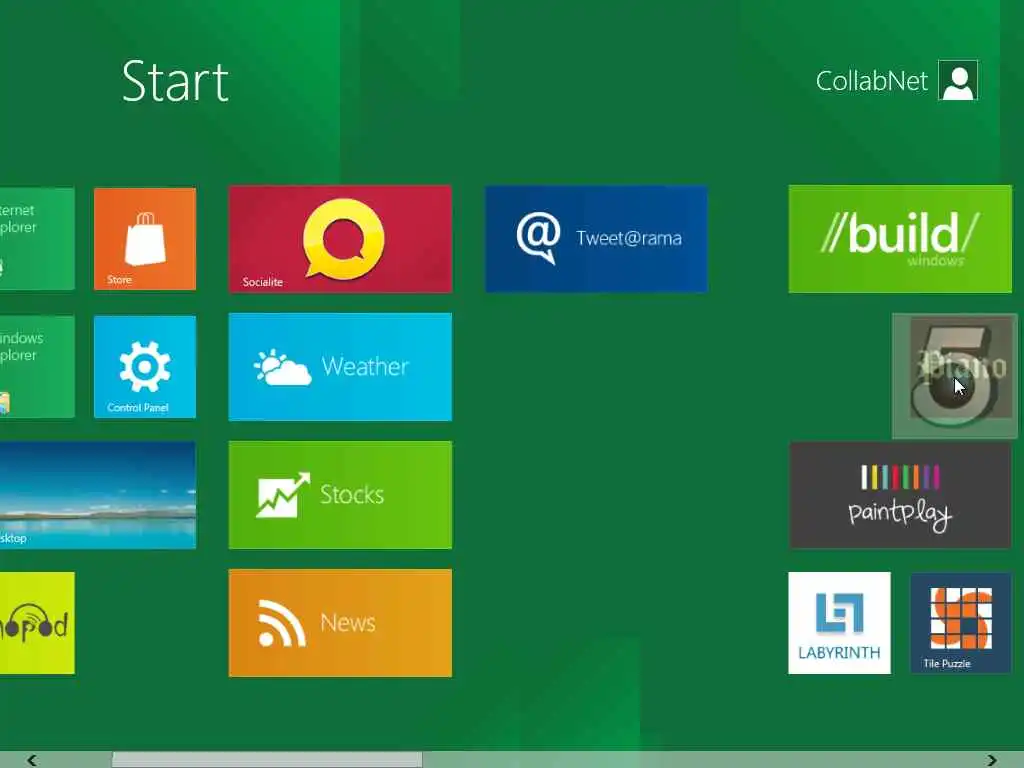This screenshot has height=768, width=1024.
Task: Open the Tile Puzzle game tile
Action: 961,623
